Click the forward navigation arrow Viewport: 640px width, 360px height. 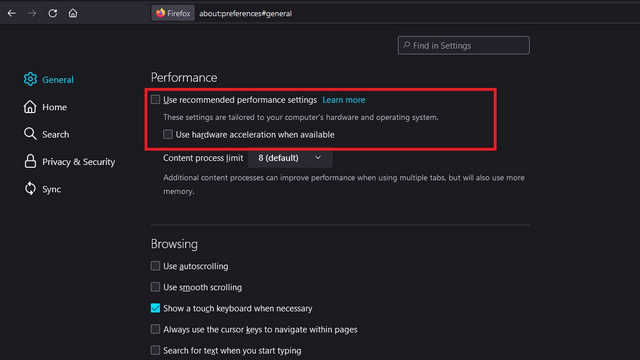point(32,13)
